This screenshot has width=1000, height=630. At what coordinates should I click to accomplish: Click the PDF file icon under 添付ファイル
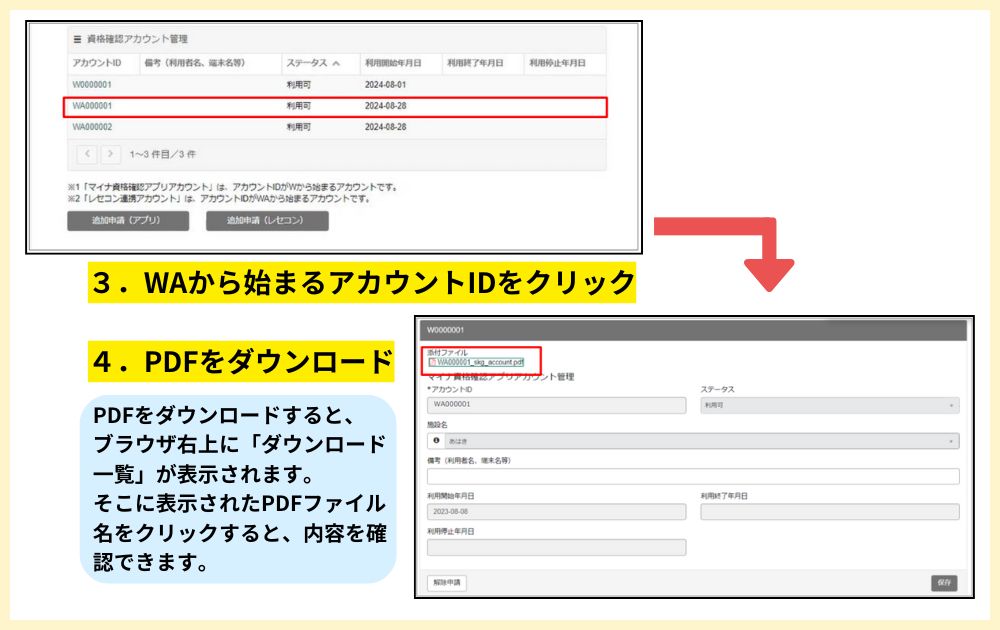(x=432, y=362)
